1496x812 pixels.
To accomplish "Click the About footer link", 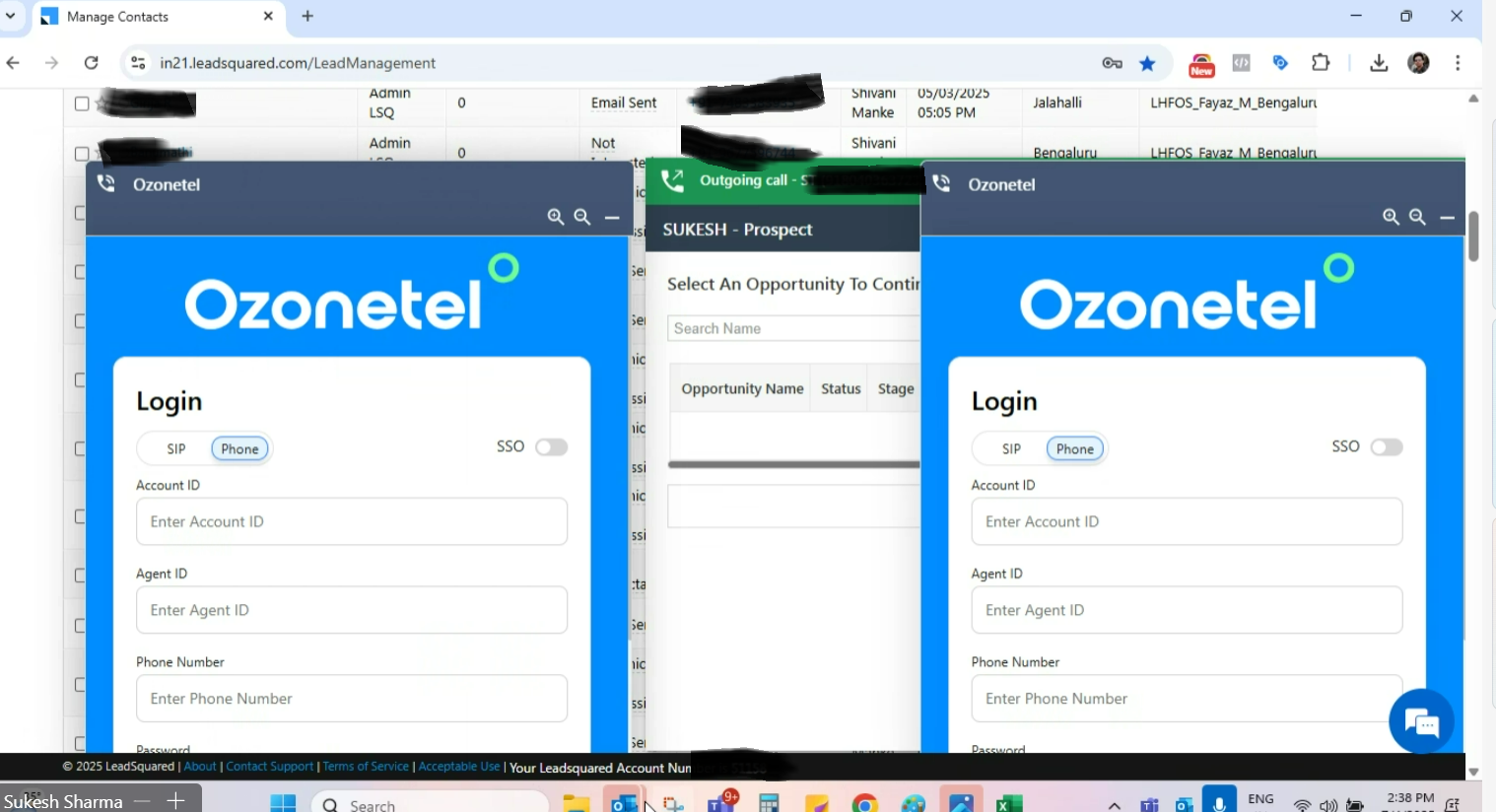I will coord(200,767).
